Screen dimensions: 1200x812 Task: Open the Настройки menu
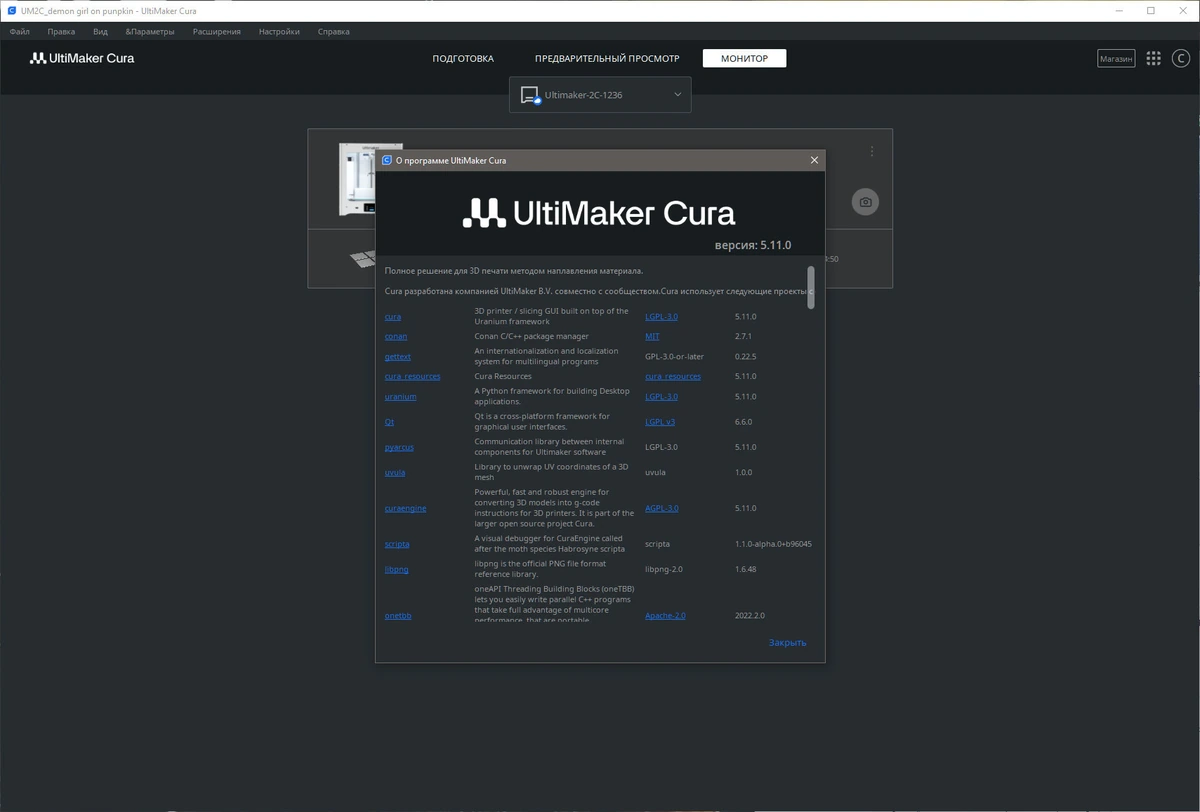(x=279, y=31)
